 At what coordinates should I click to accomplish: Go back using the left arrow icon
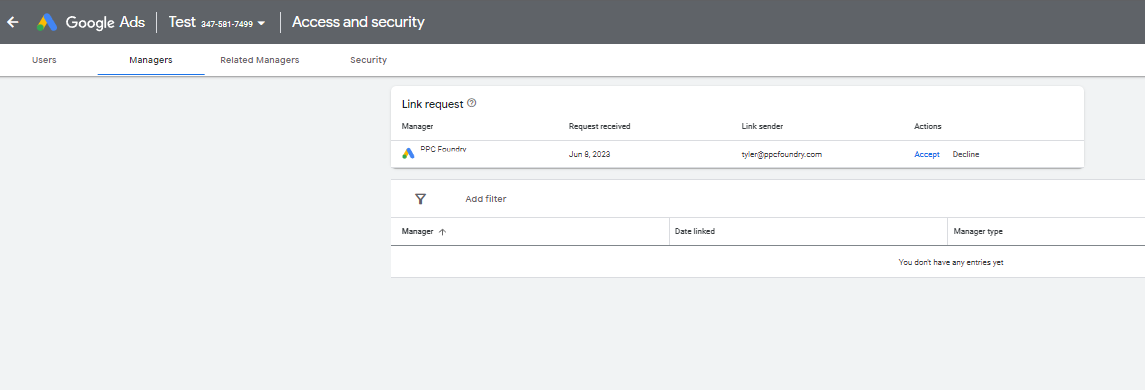coord(12,22)
